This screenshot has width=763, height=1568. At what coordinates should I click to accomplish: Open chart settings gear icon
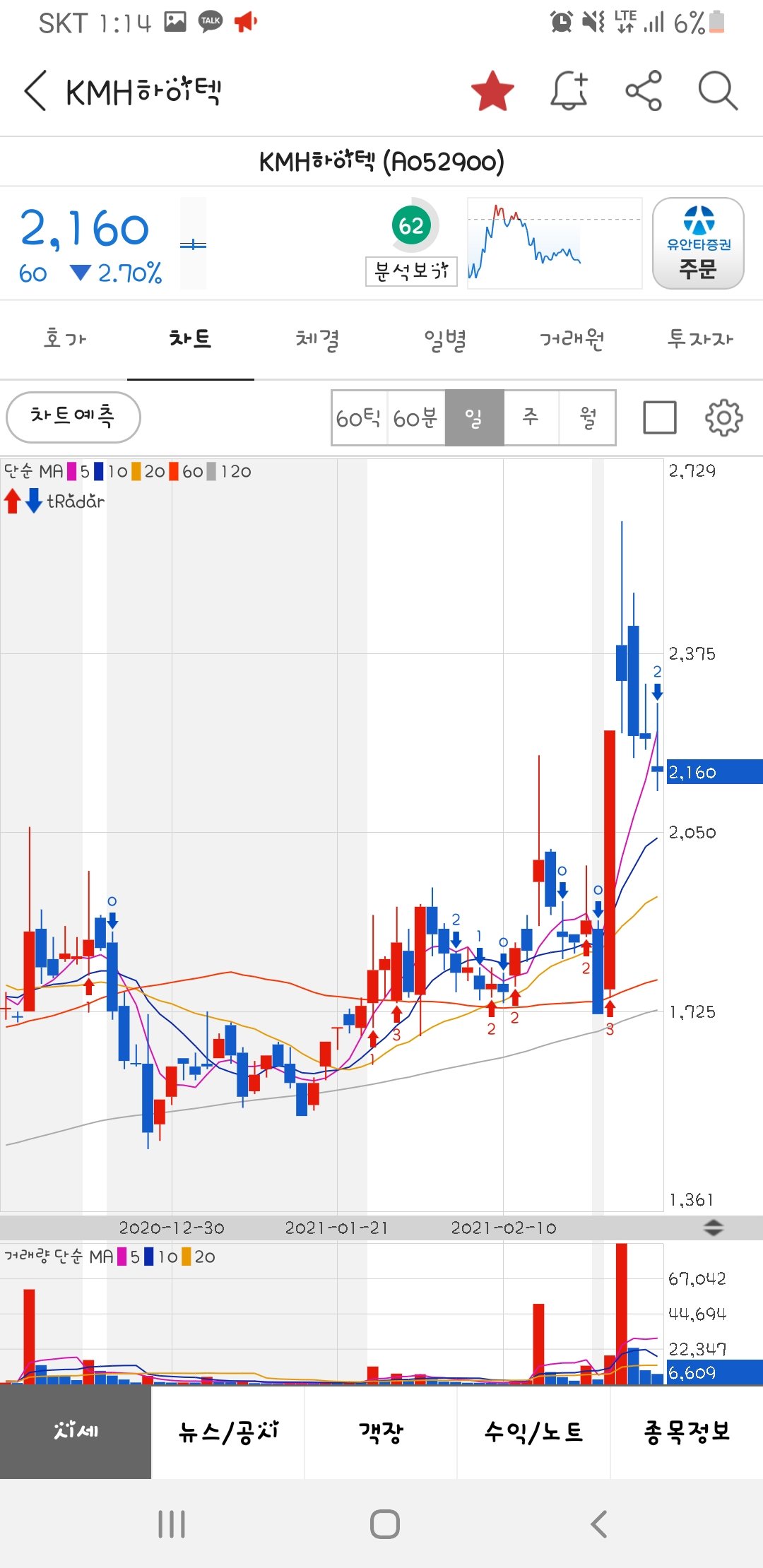tap(723, 417)
